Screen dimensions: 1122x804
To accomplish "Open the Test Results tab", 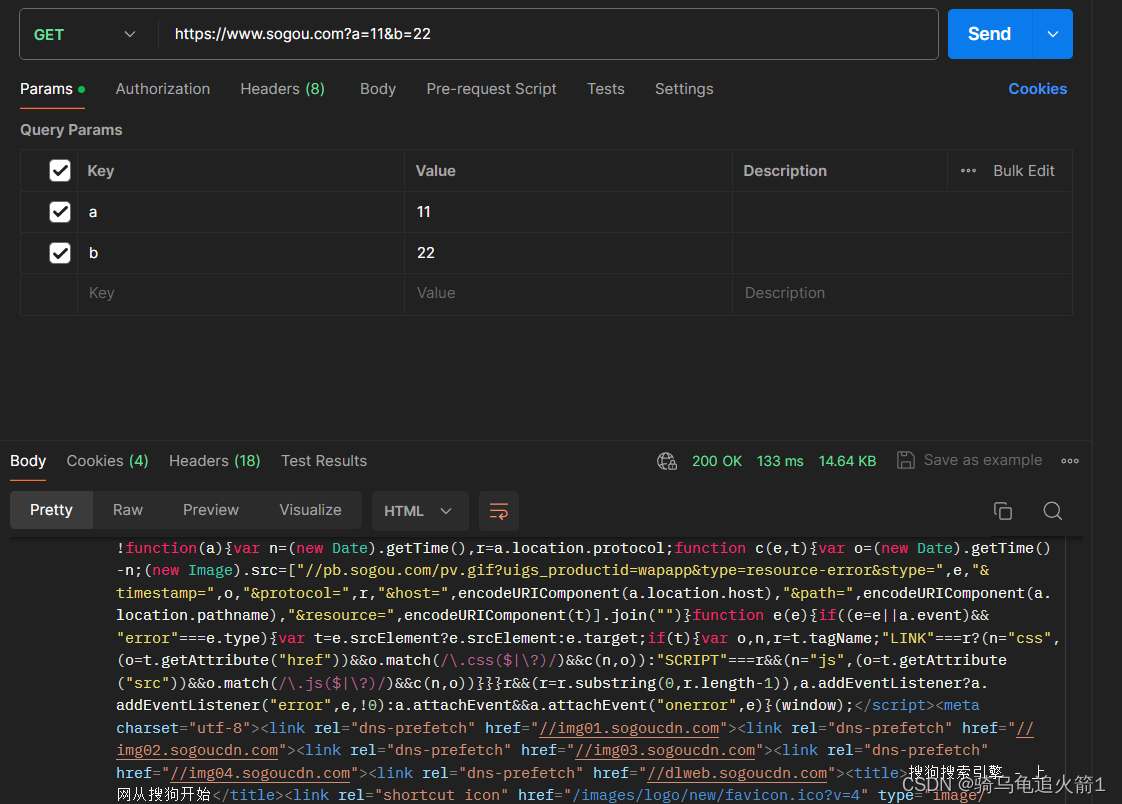I will click(x=324, y=461).
